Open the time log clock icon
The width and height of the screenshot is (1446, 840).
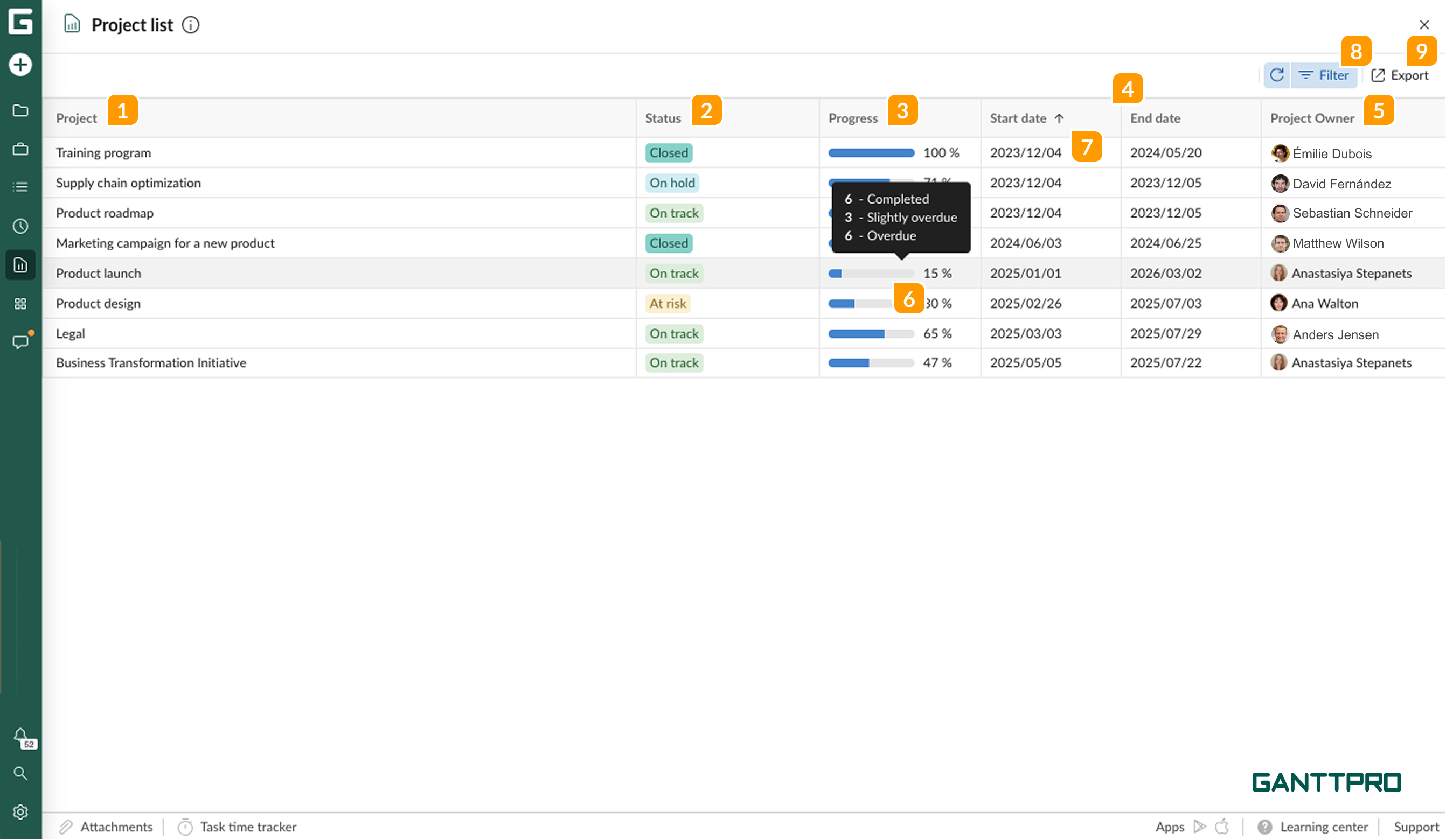20,226
